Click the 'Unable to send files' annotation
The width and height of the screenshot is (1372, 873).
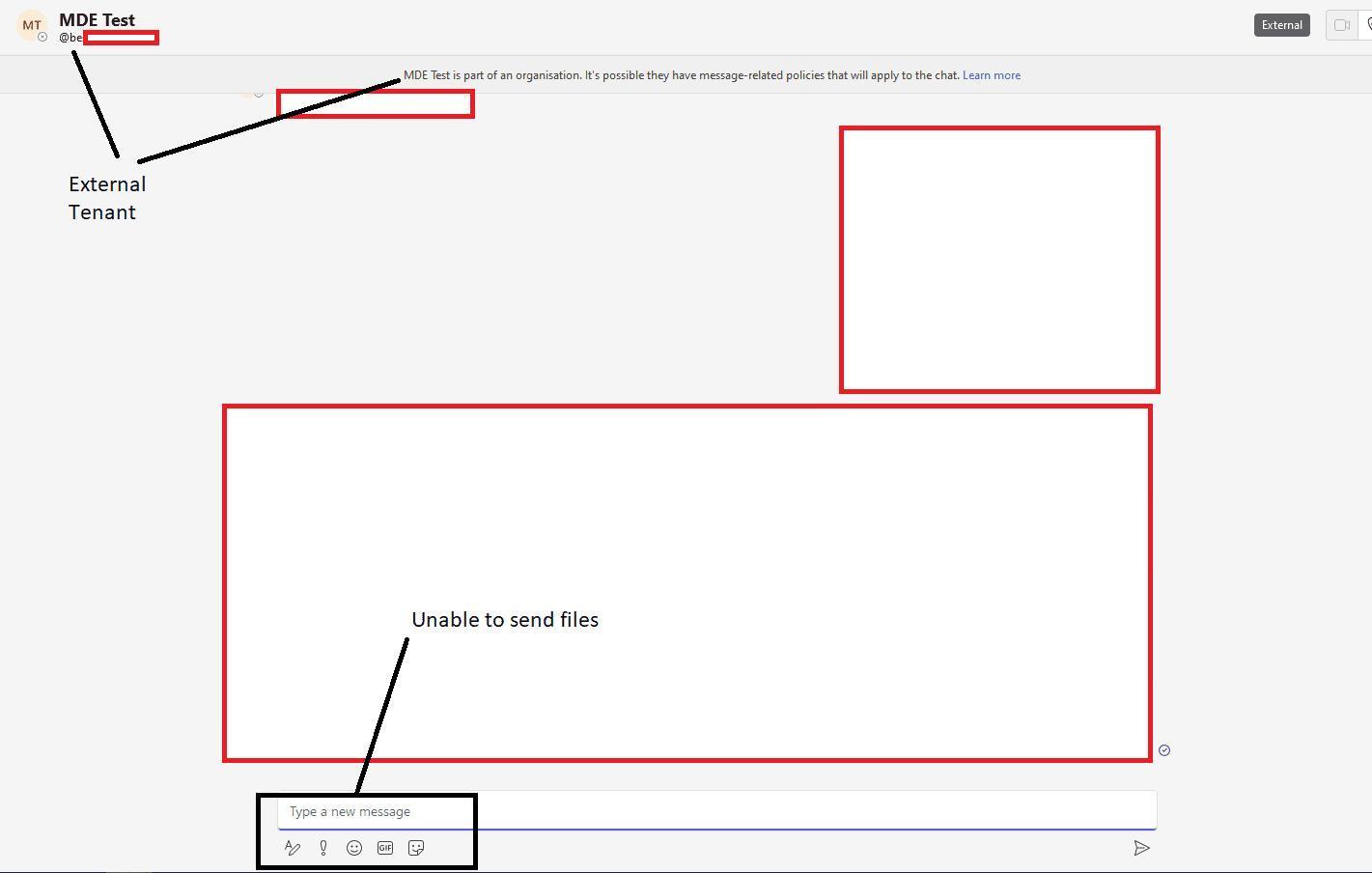[x=505, y=620]
